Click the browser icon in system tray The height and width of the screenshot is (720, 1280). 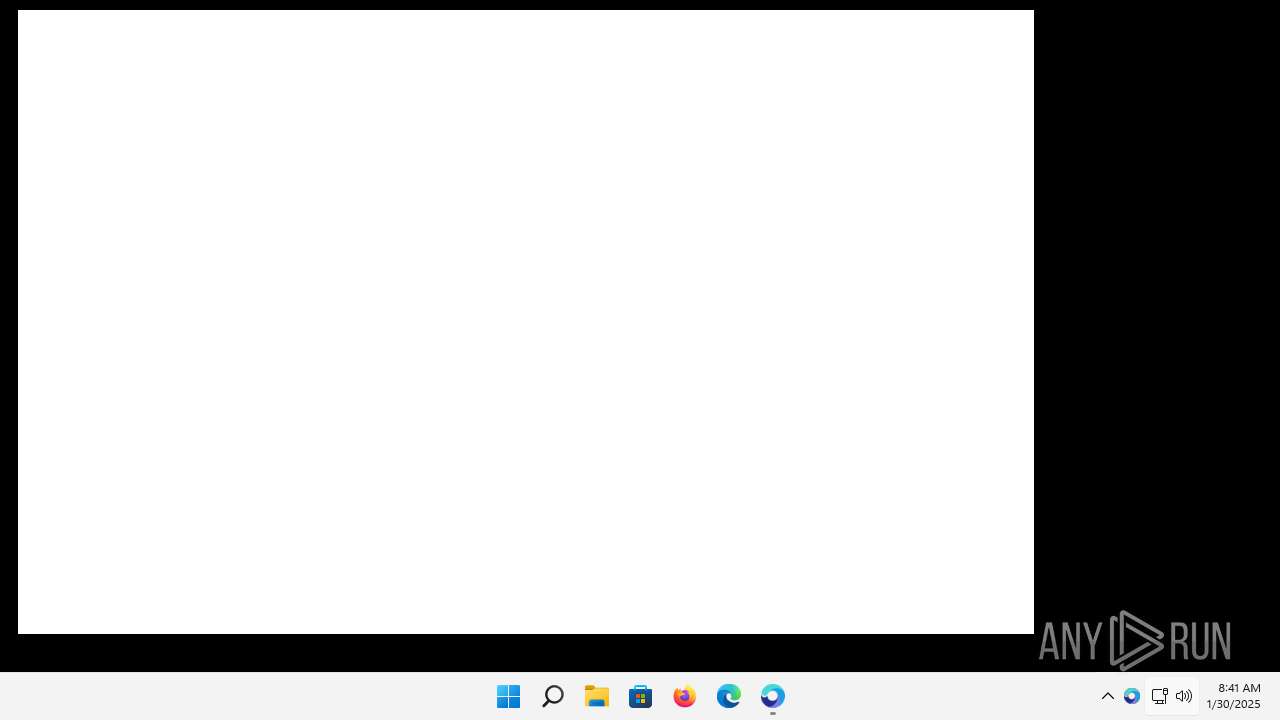(x=1132, y=696)
